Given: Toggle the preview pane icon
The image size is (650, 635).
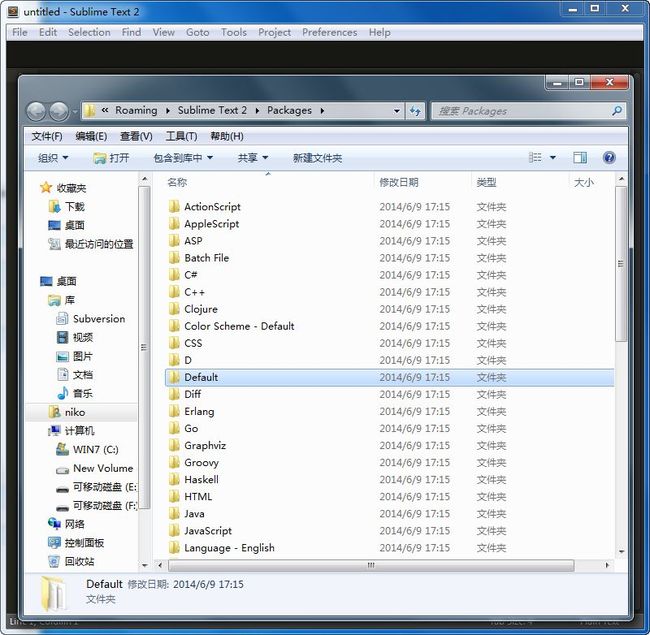Looking at the screenshot, I should [580, 158].
